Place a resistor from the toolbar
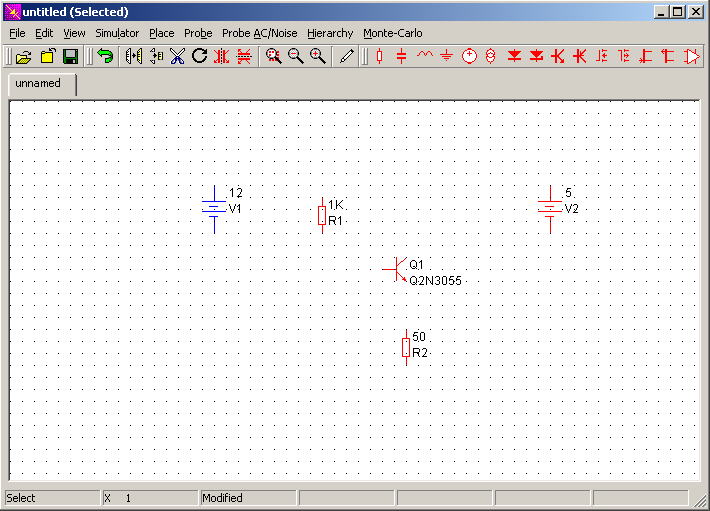The image size is (710, 511). tap(379, 57)
